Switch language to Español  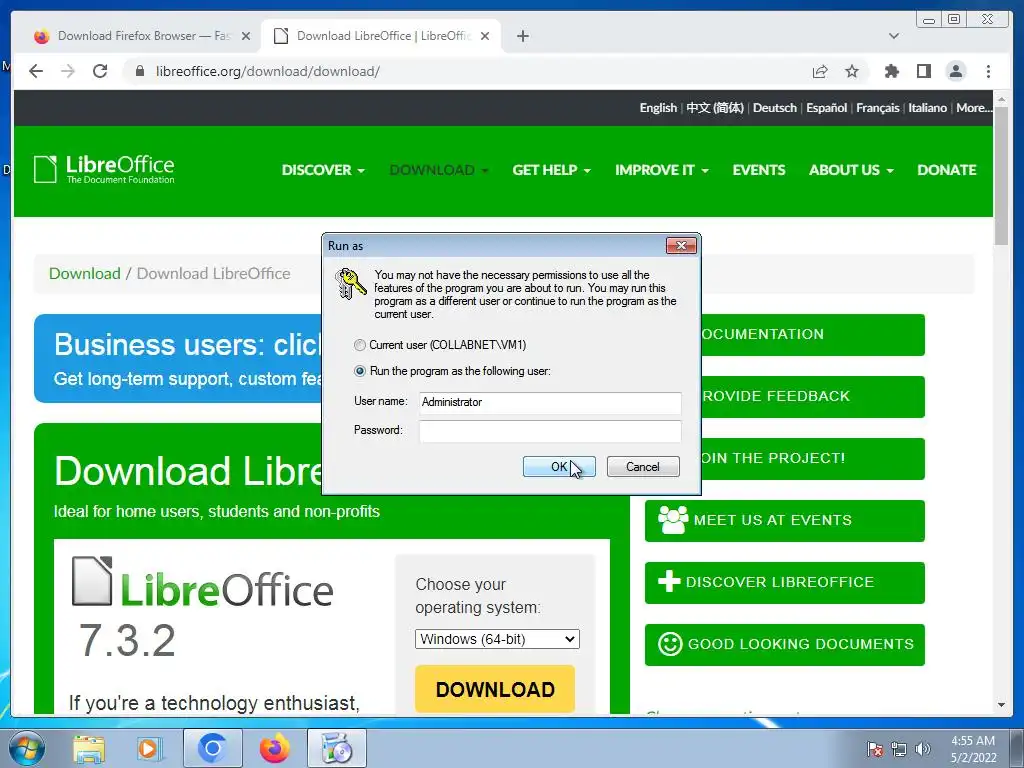[826, 108]
